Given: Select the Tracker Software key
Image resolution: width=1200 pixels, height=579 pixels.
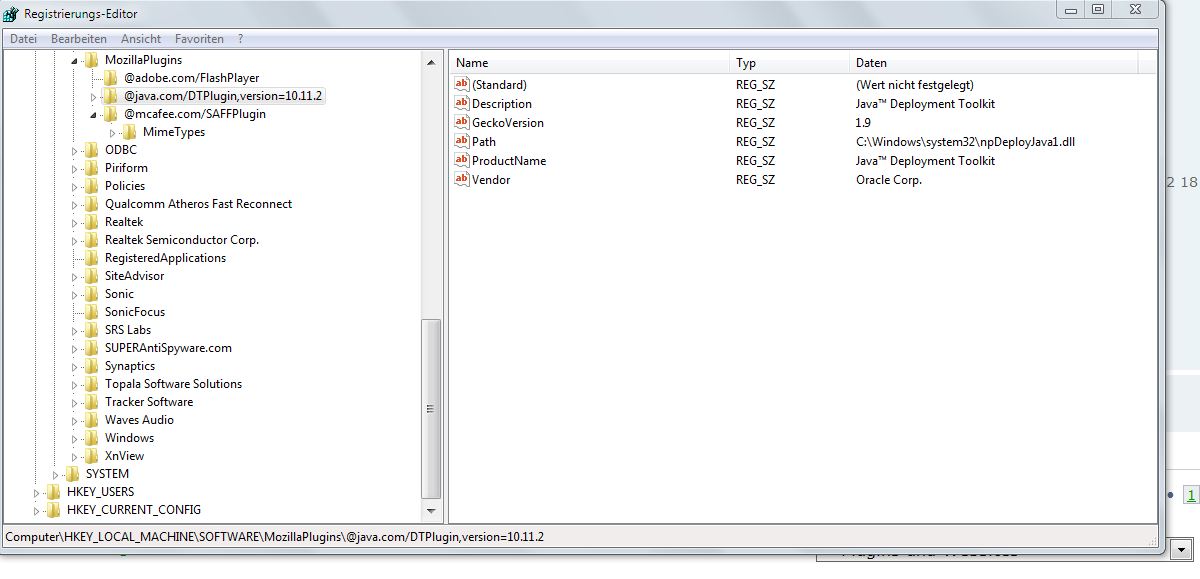Looking at the screenshot, I should tap(149, 402).
